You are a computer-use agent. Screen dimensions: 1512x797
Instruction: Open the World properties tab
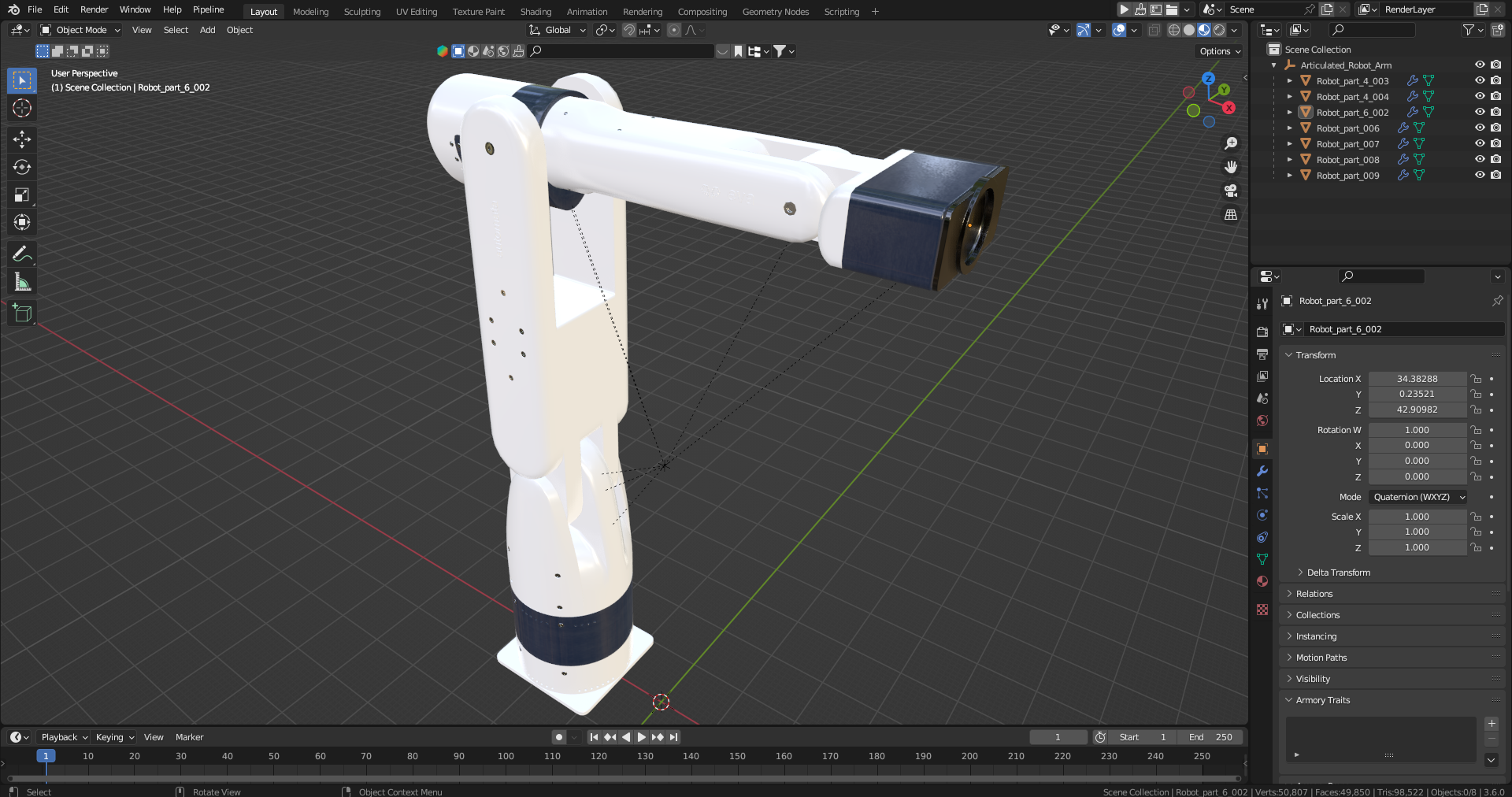(1262, 420)
